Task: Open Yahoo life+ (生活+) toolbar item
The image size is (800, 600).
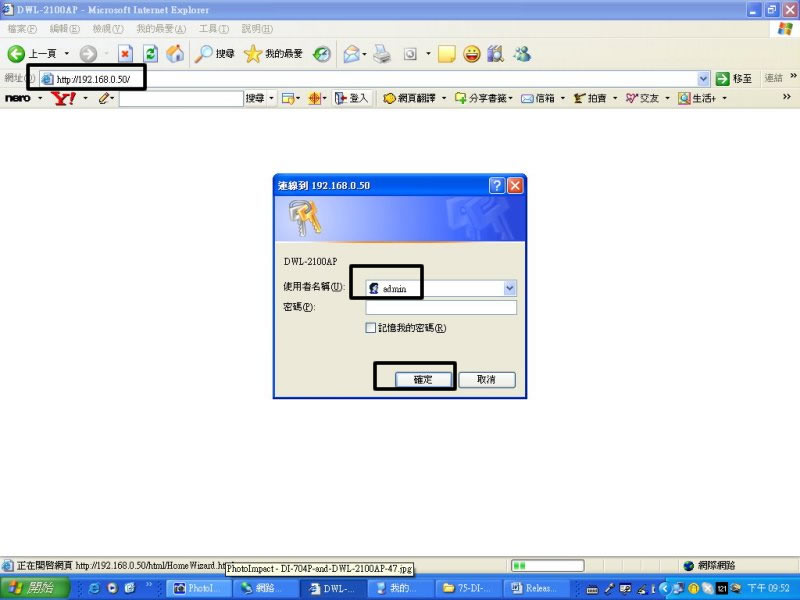Action: tap(697, 98)
